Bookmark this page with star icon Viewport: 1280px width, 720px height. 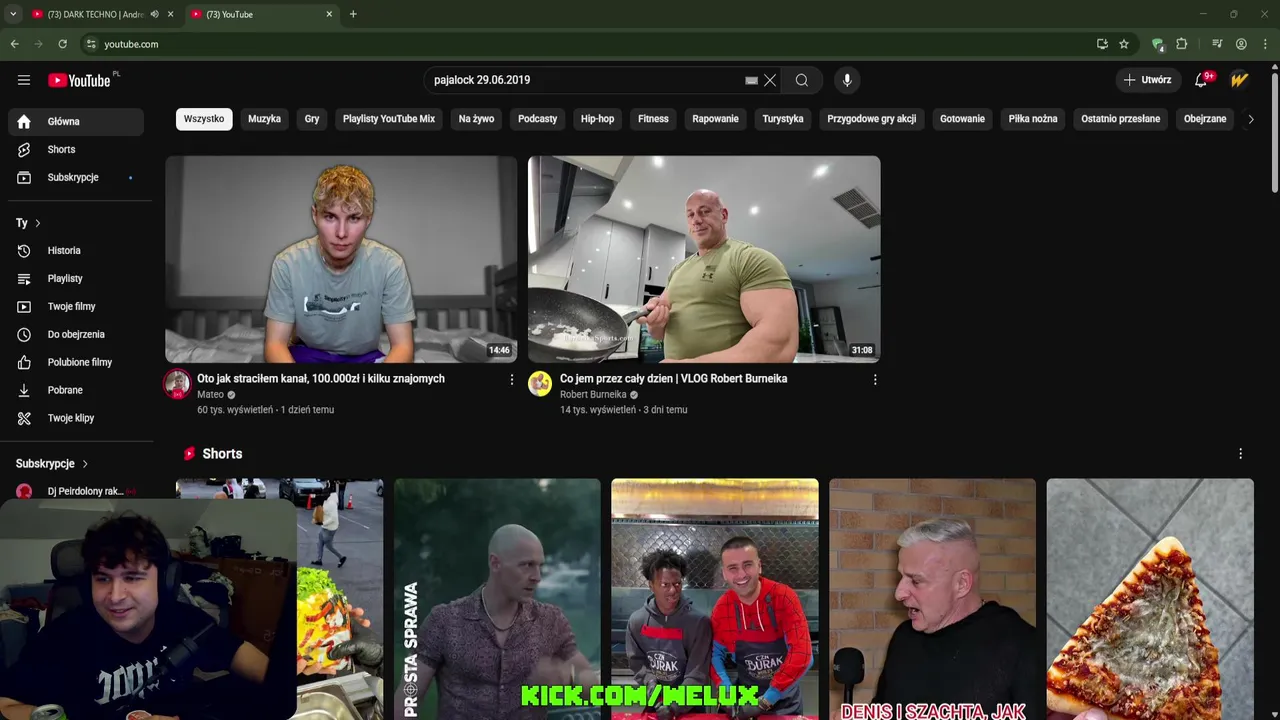[1124, 44]
